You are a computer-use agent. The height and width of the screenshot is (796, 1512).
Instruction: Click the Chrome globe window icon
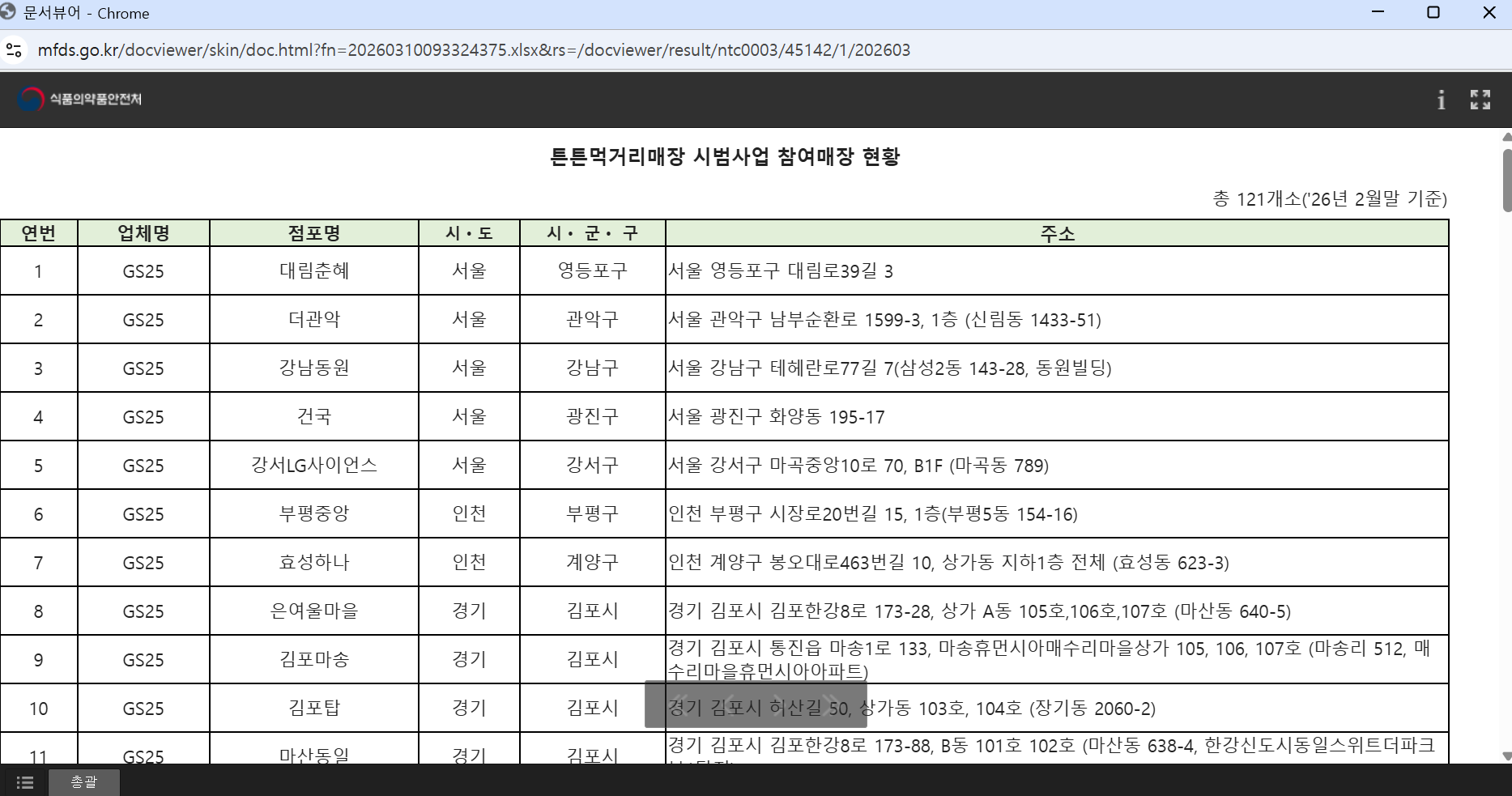click(9, 12)
